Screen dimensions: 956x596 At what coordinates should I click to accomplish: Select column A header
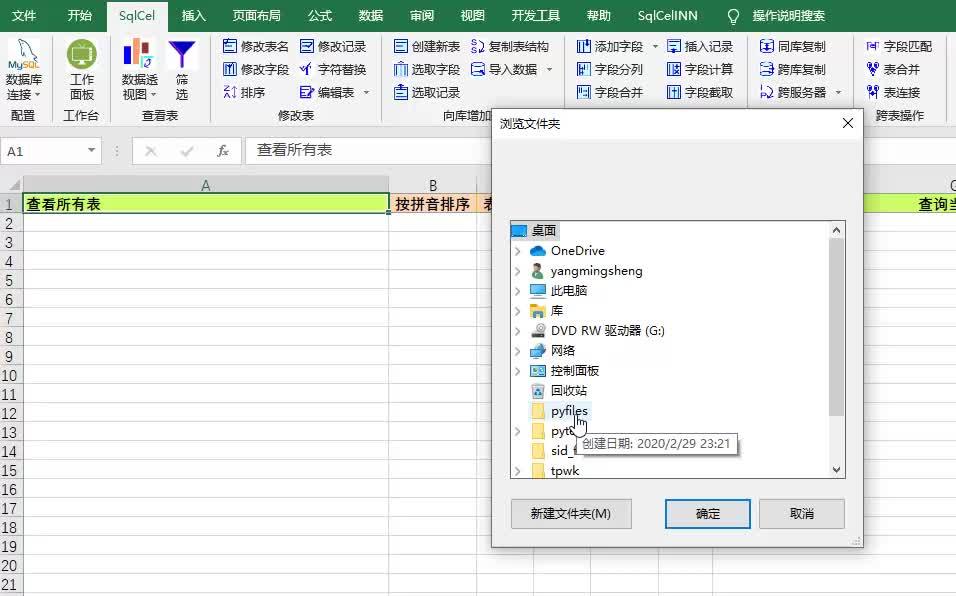coord(205,185)
